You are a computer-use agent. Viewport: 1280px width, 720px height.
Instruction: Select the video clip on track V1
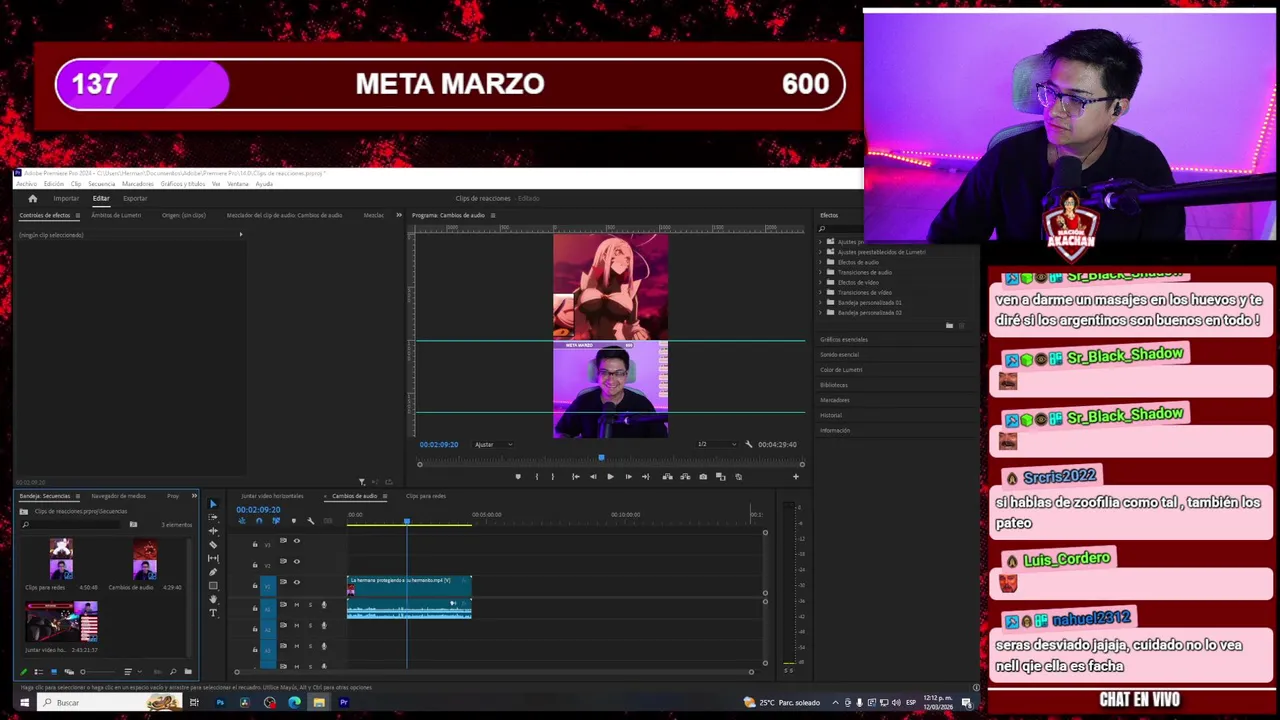coord(409,586)
